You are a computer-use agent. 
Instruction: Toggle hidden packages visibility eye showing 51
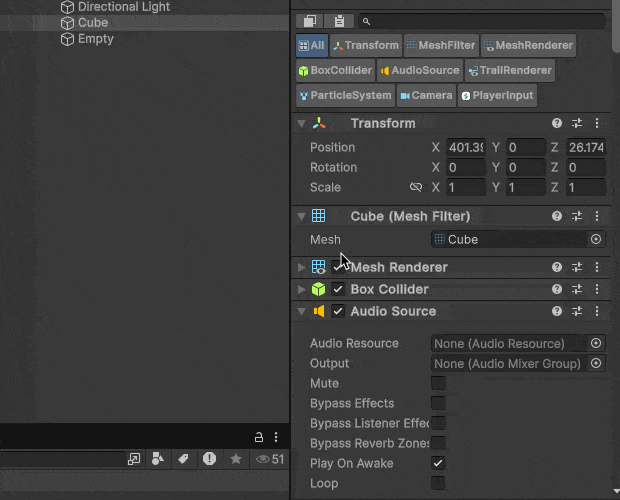coord(270,459)
